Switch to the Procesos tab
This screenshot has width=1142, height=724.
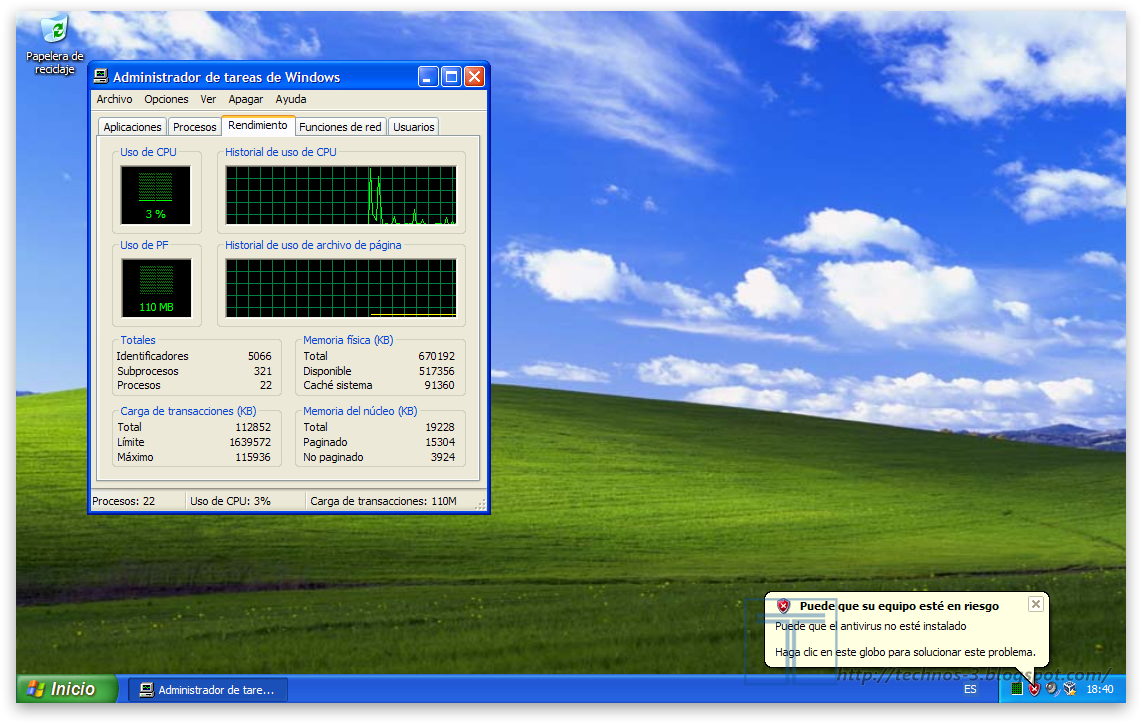click(194, 126)
